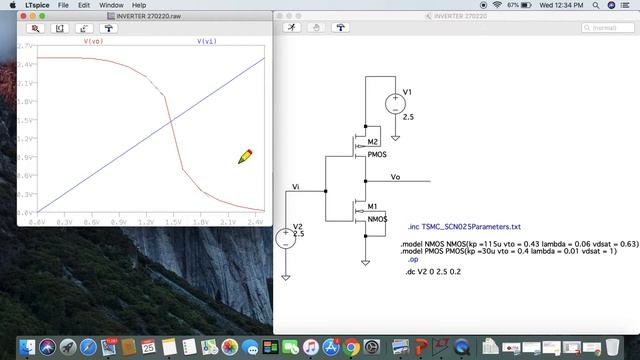The height and width of the screenshot is (360, 640).
Task: Open FaceTime from the Dock
Action: point(291,347)
